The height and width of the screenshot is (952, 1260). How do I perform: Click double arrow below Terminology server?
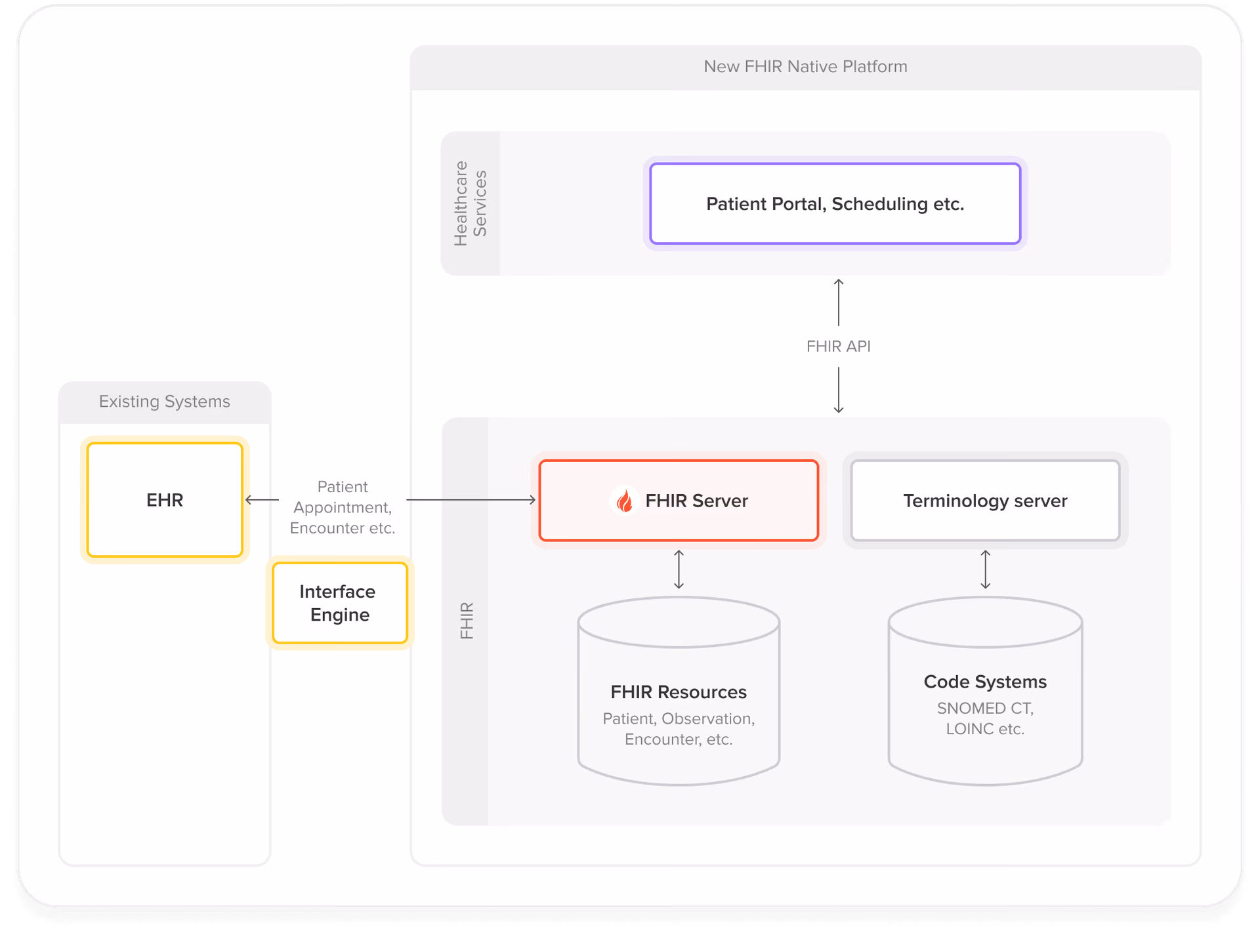pyautogui.click(x=985, y=569)
